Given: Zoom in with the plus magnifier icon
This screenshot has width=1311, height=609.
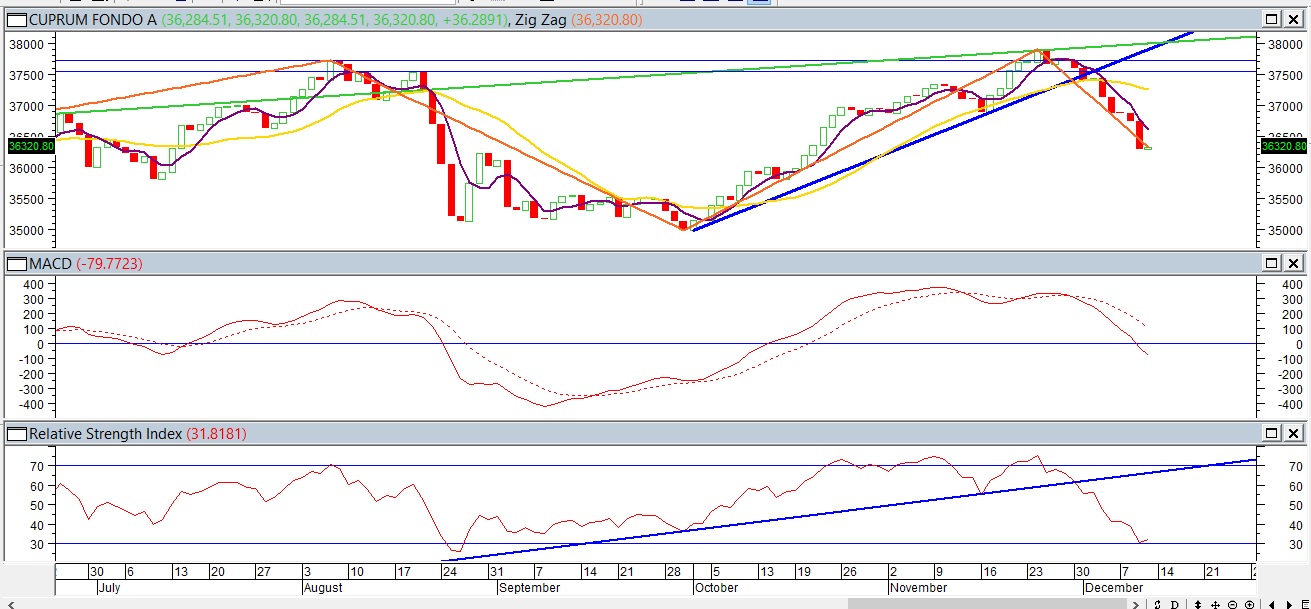Looking at the screenshot, I should point(1249,604).
